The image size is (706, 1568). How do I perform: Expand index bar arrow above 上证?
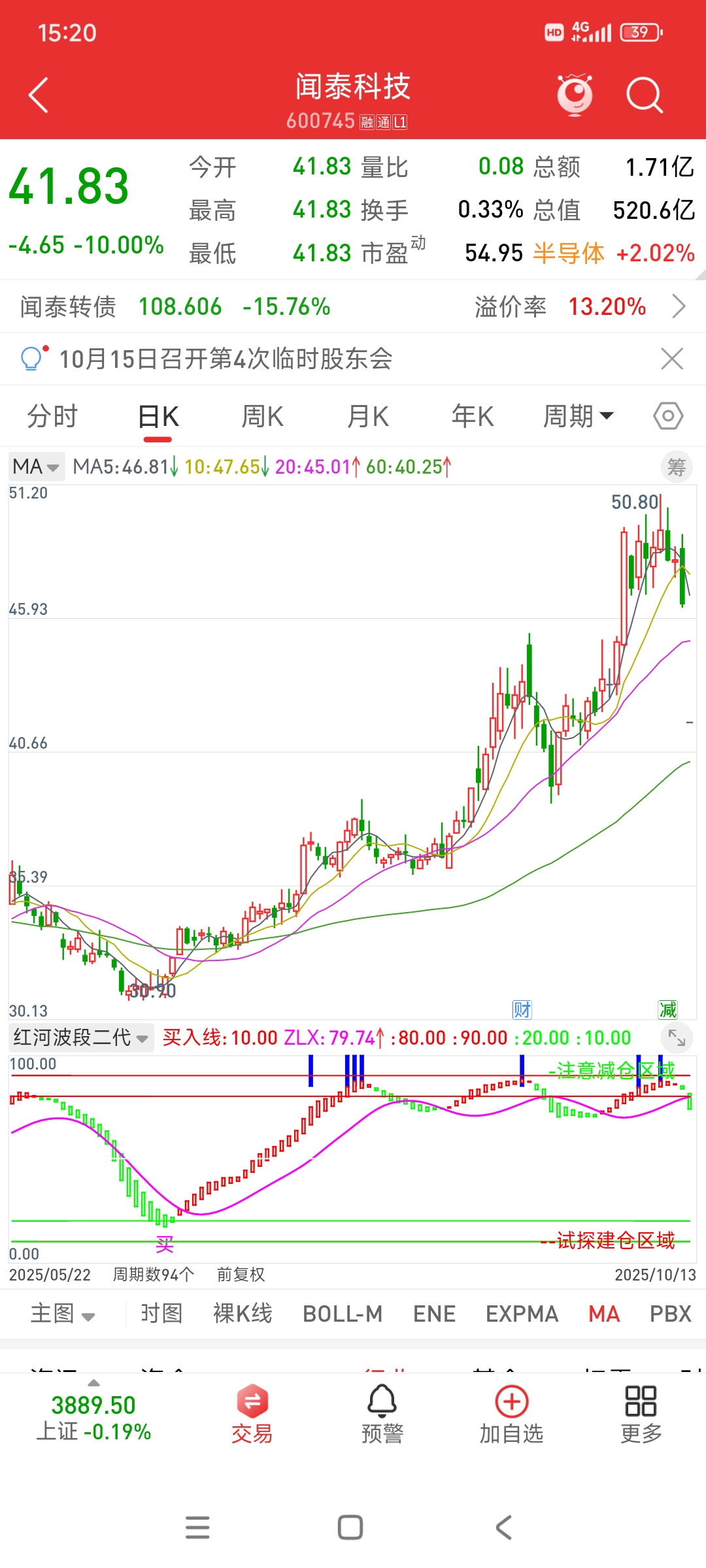pyautogui.click(x=94, y=1382)
